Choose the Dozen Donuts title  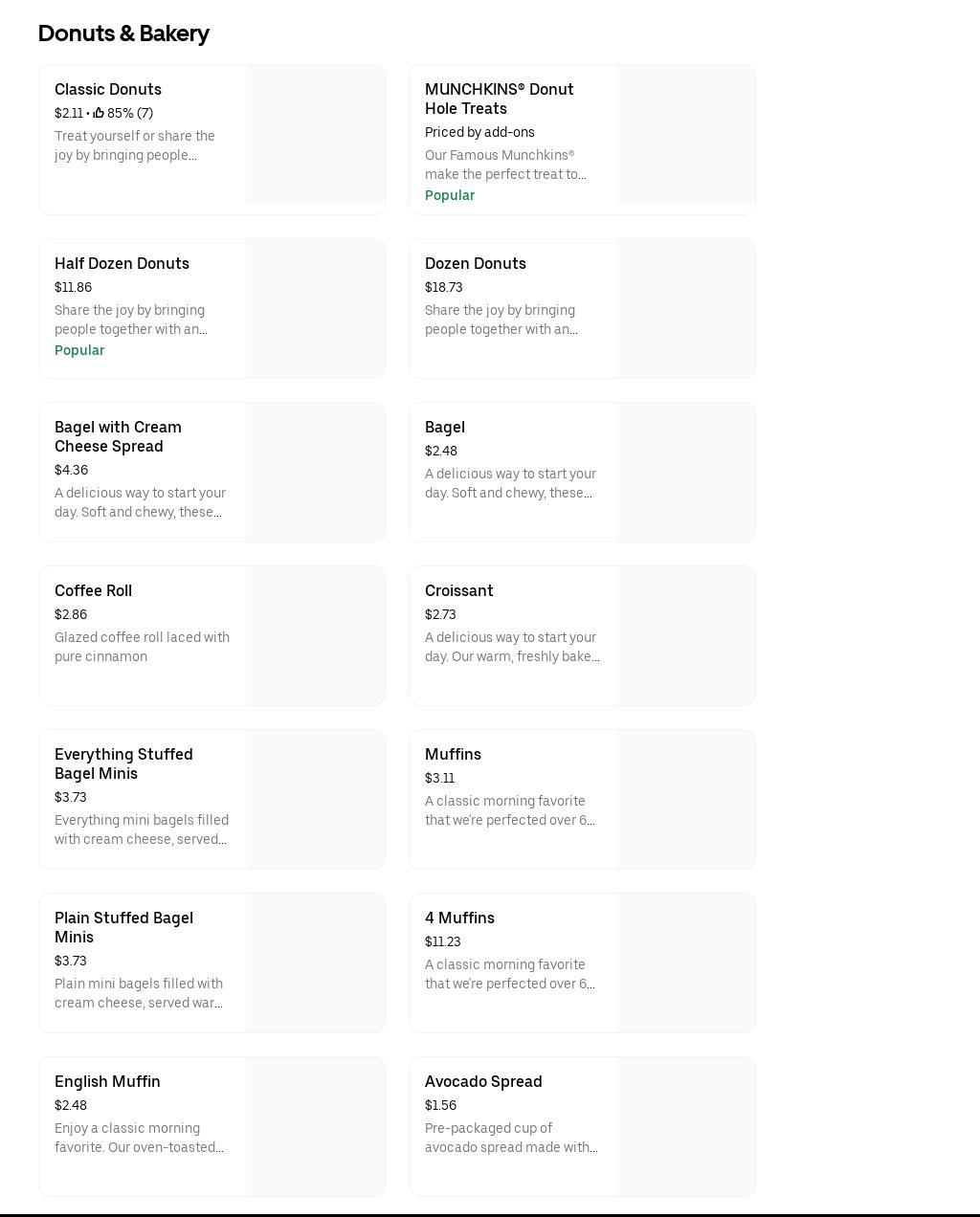[x=475, y=264]
